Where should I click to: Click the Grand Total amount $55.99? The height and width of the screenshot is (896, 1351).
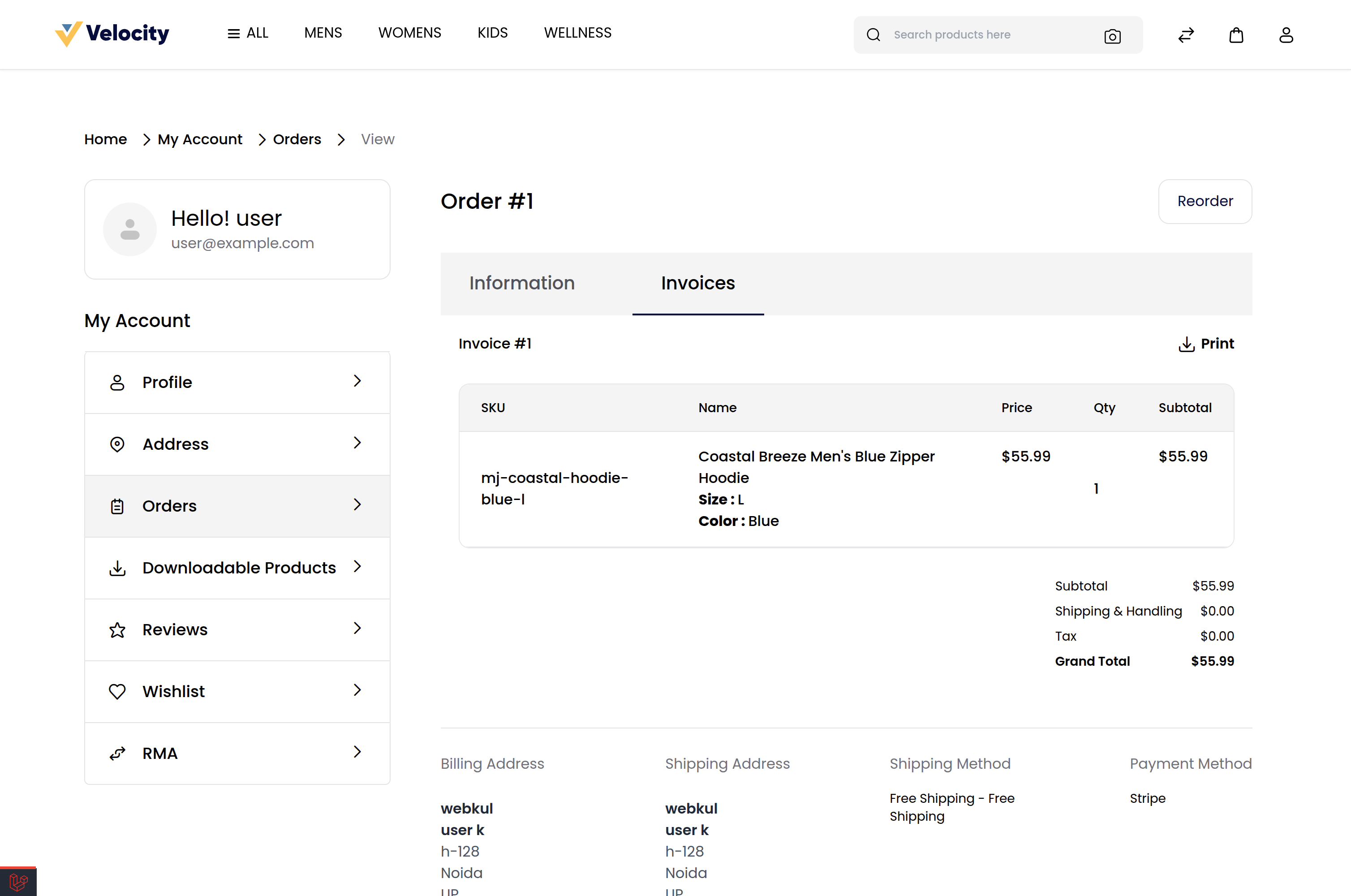tap(1212, 661)
